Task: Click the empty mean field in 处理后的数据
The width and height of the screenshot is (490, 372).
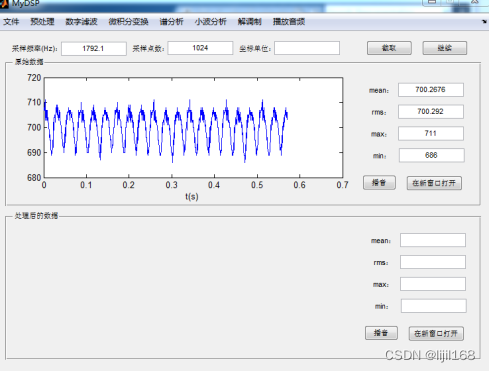Action: click(x=433, y=240)
